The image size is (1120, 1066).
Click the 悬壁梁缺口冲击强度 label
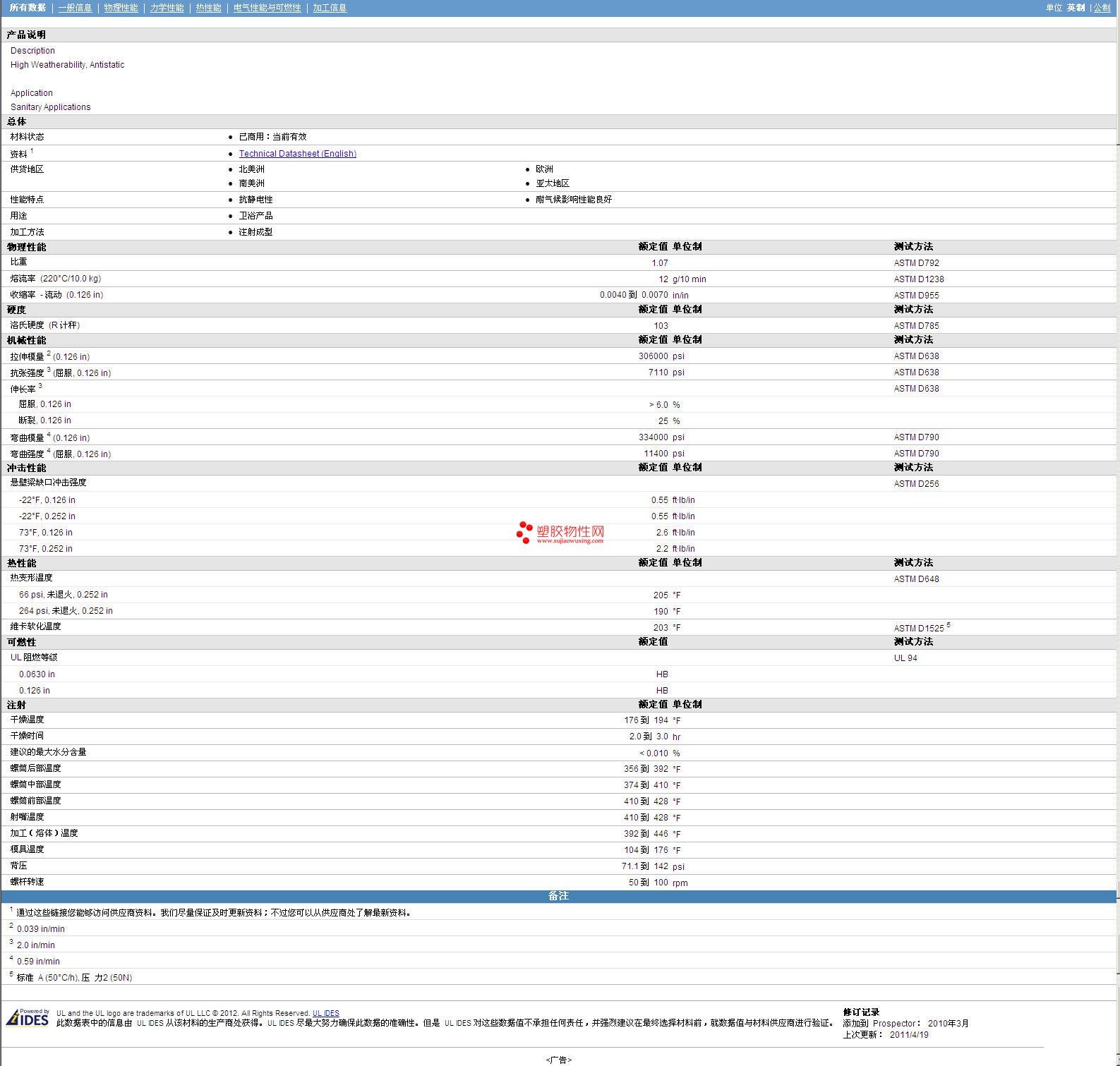click(x=48, y=483)
